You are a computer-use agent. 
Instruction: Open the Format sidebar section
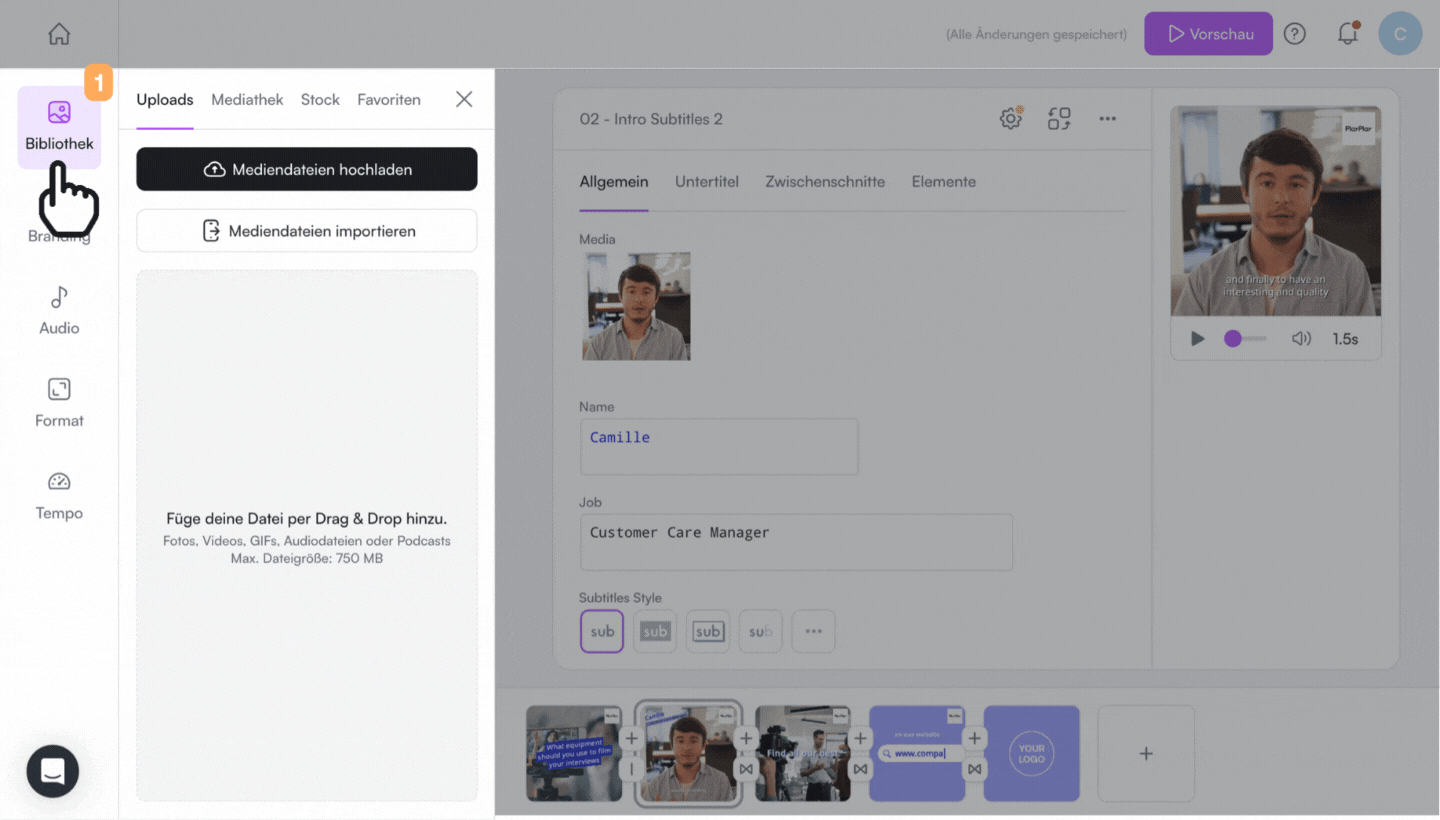[x=59, y=403]
